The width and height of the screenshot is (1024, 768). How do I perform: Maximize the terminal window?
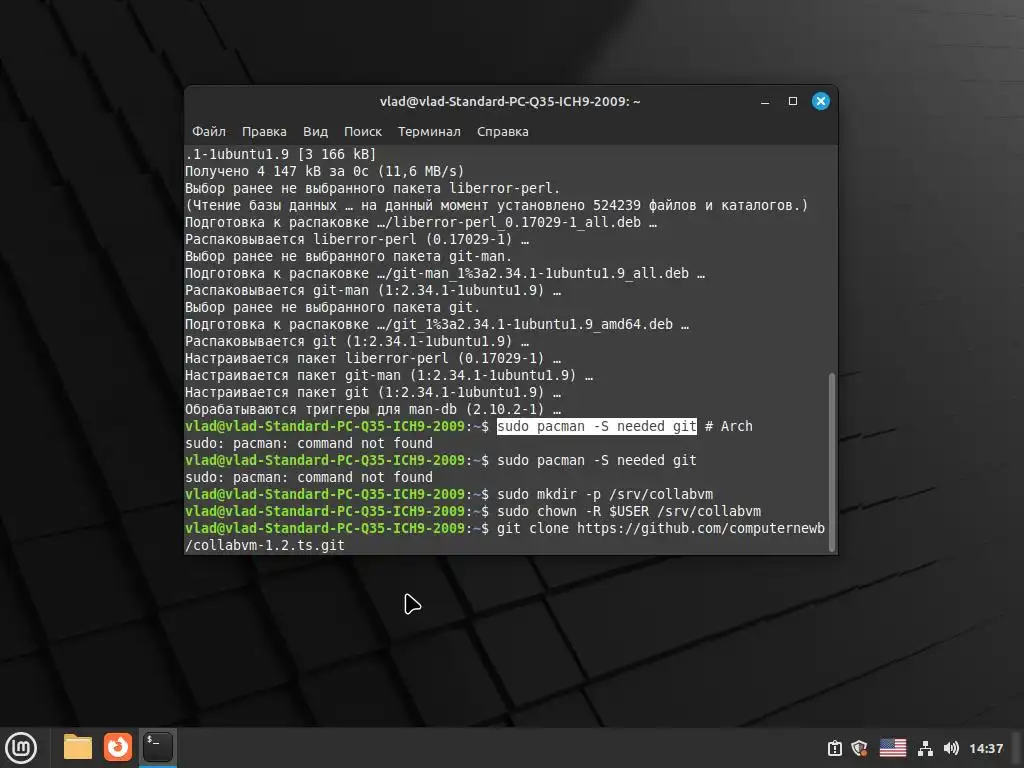793,101
